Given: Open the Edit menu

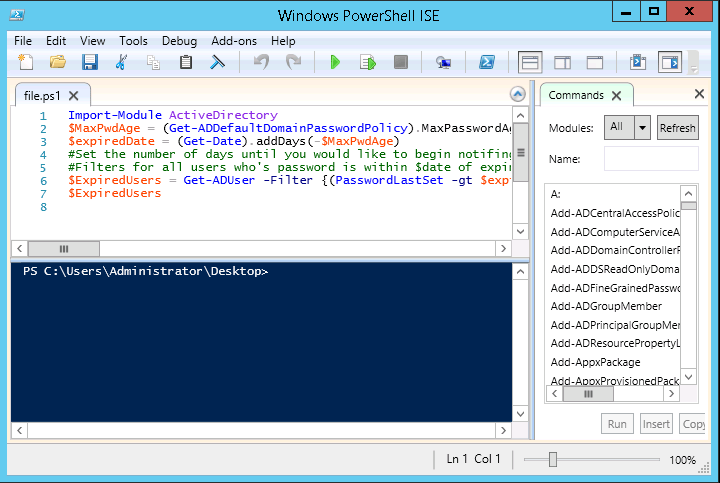Looking at the screenshot, I should click(56, 41).
